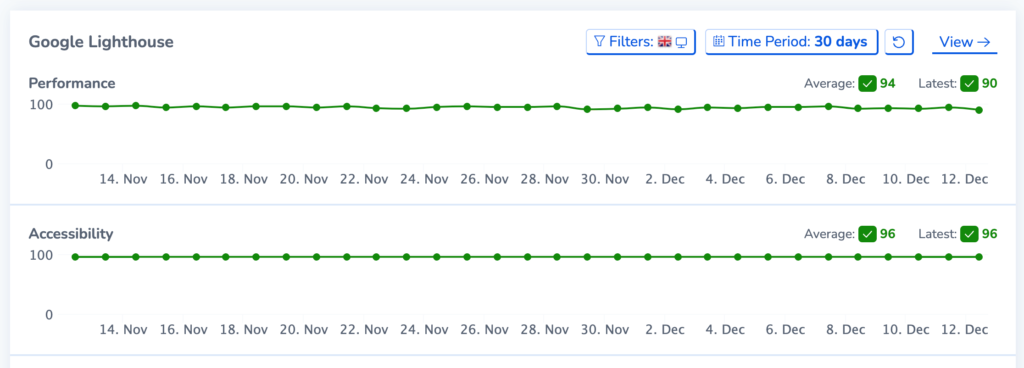The image size is (1024, 368).
Task: Select first Performance chart data point
Action: pos(75,106)
